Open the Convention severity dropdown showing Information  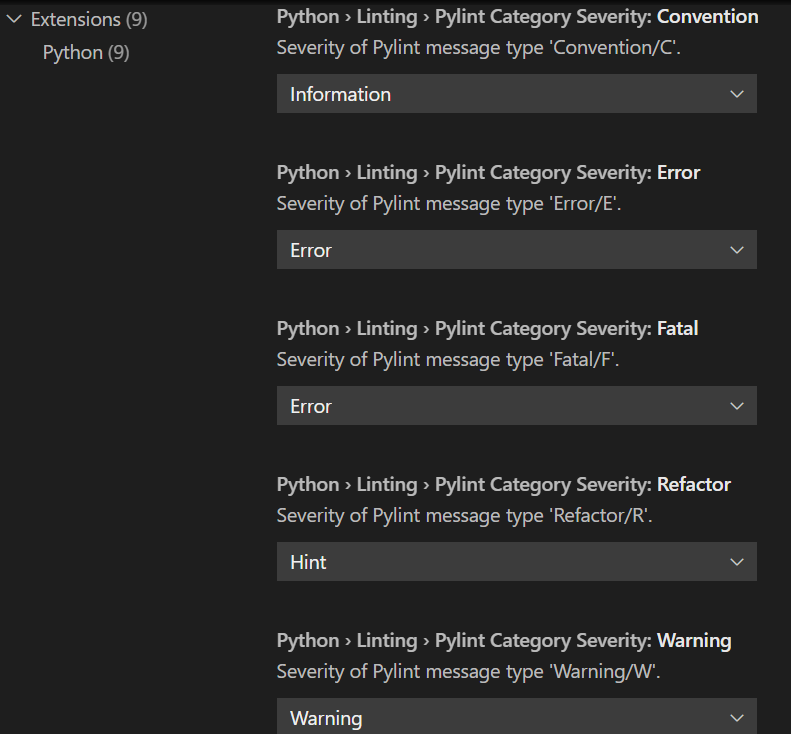(500, 94)
